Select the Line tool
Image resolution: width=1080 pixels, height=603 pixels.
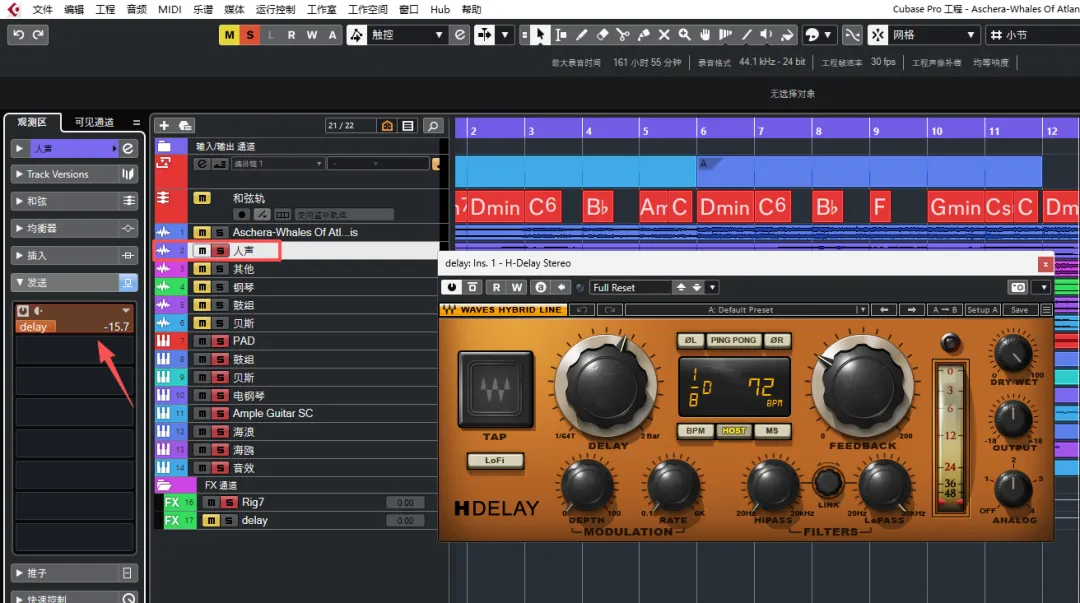pyautogui.click(x=746, y=34)
